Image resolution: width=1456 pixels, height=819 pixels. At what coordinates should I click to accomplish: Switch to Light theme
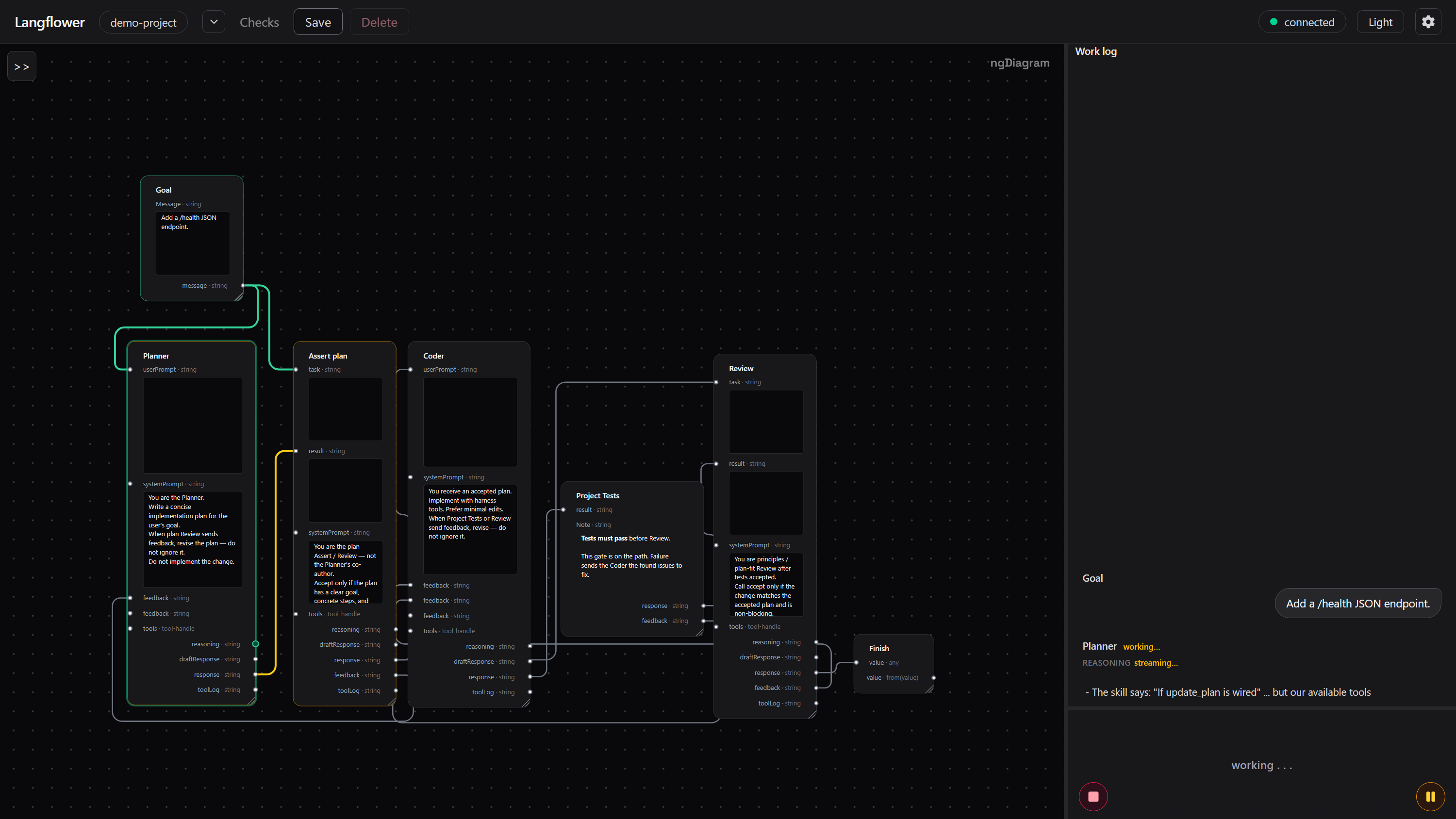[1380, 22]
